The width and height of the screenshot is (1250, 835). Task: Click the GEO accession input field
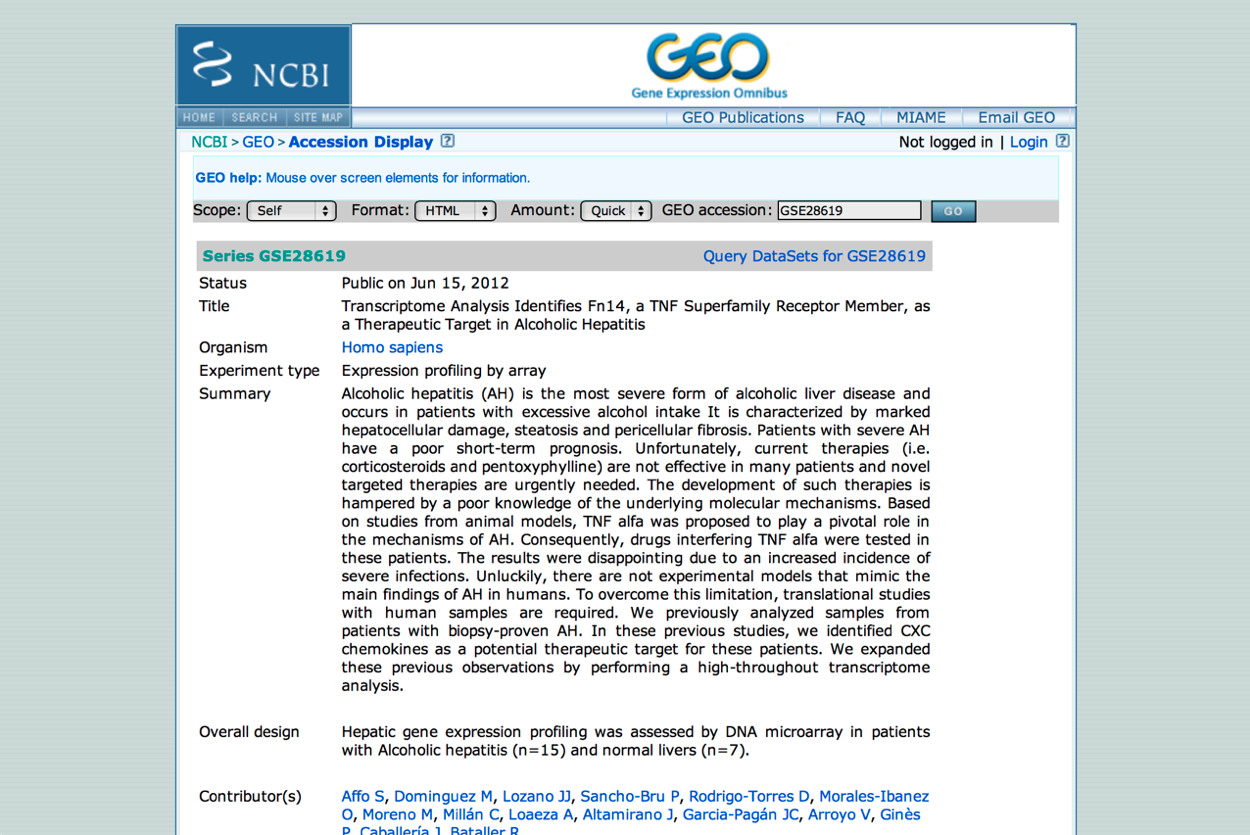(x=849, y=211)
